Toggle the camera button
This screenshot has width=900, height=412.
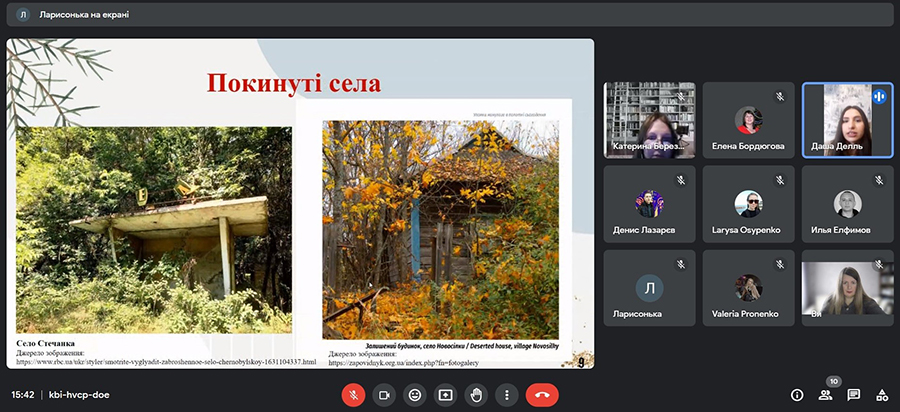(x=384, y=395)
